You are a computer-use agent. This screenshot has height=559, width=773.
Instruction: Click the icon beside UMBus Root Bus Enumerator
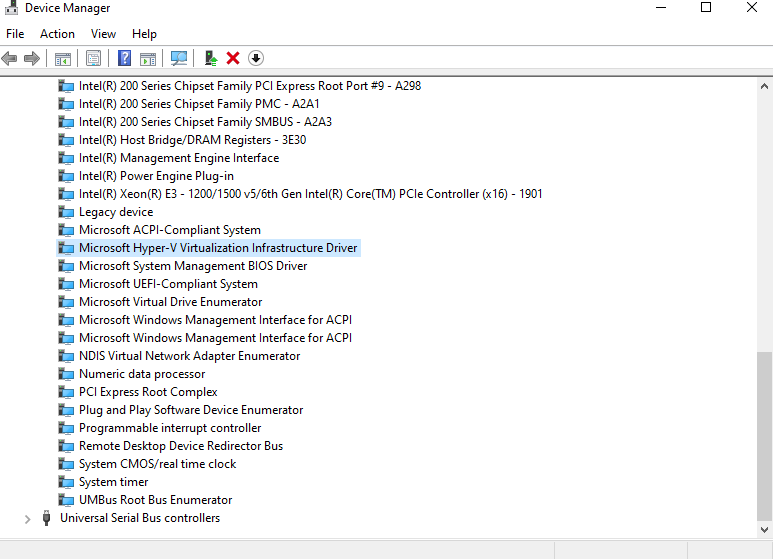(x=66, y=500)
